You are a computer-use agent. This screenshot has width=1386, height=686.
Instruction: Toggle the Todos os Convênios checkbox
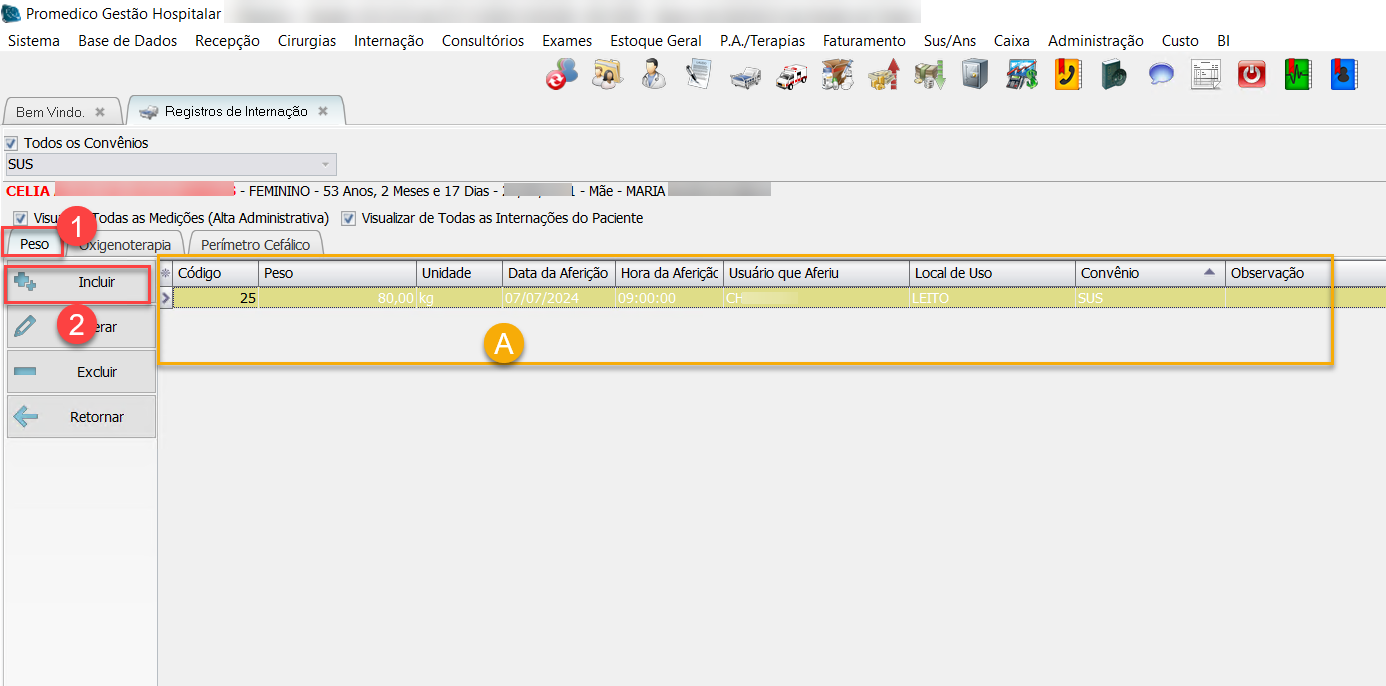12,143
